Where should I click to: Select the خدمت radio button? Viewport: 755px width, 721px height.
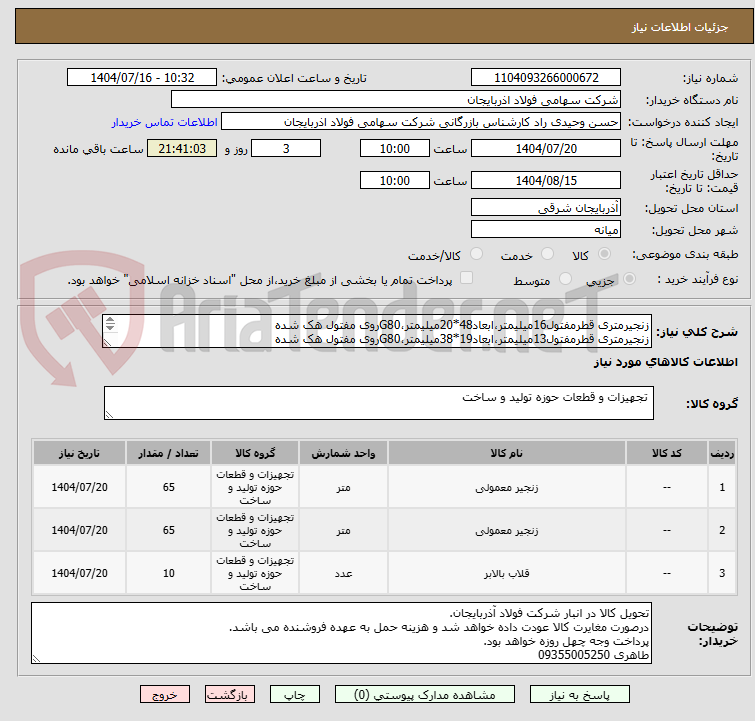547,254
